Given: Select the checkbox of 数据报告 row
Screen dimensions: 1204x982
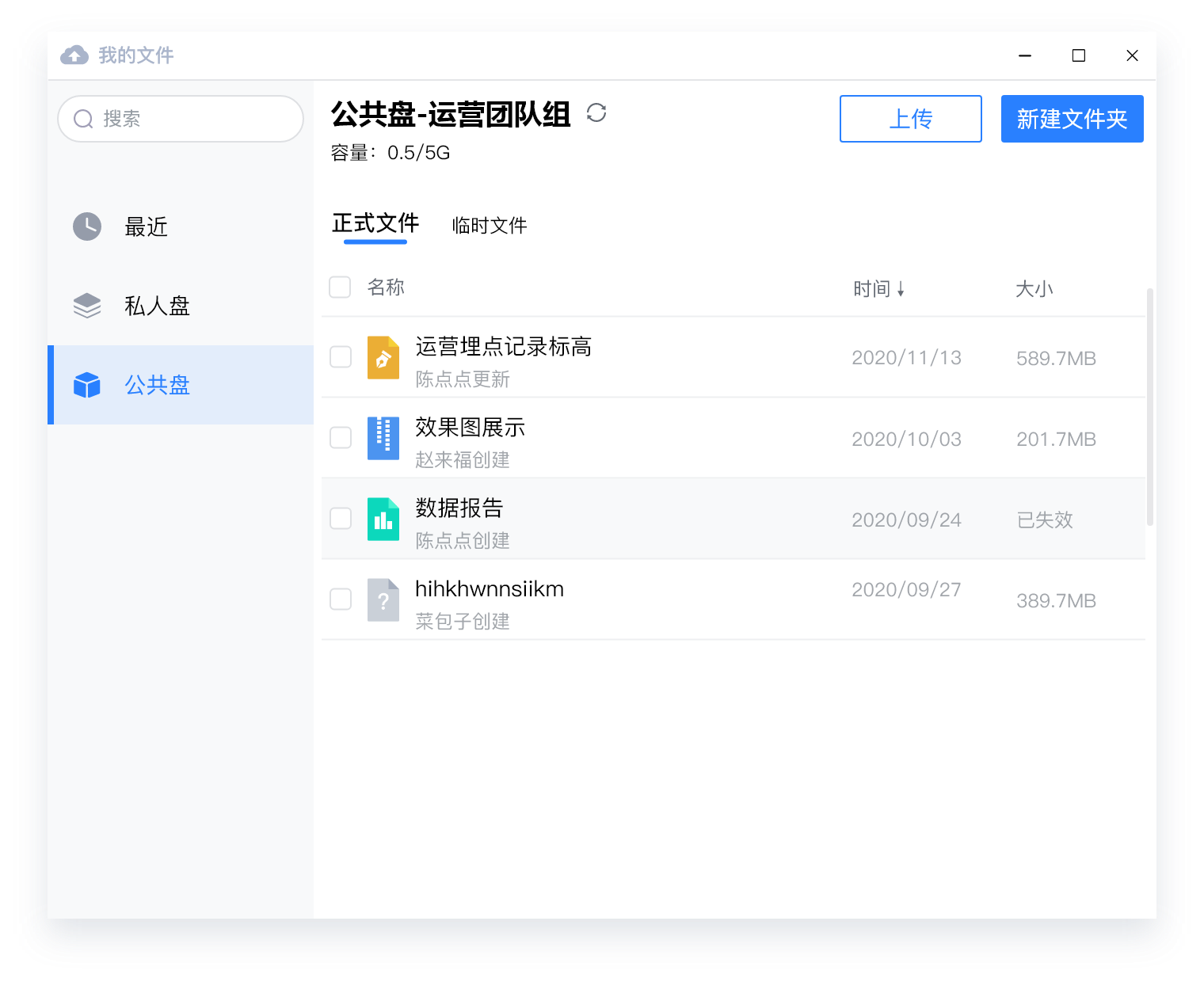Looking at the screenshot, I should click(341, 519).
